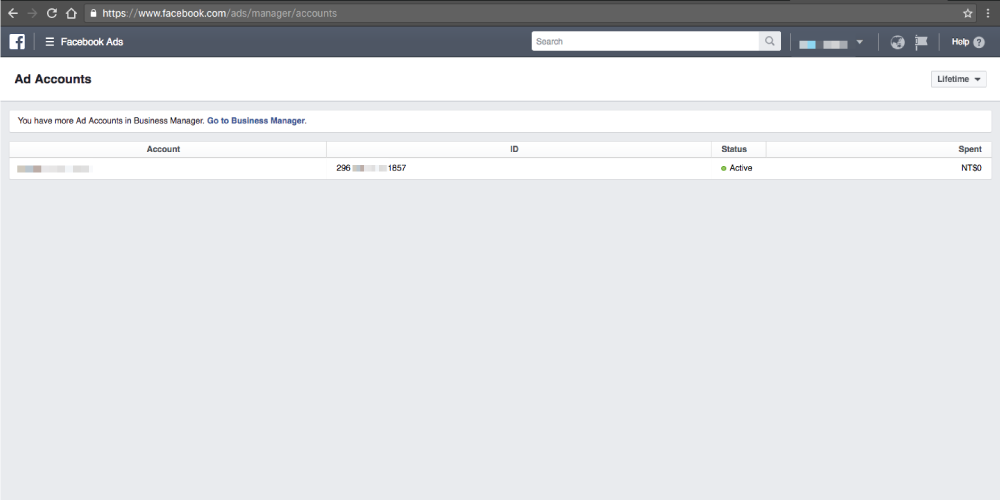Screen dimensions: 1000x500
Task: Click the Active status cell
Action: (x=737, y=168)
